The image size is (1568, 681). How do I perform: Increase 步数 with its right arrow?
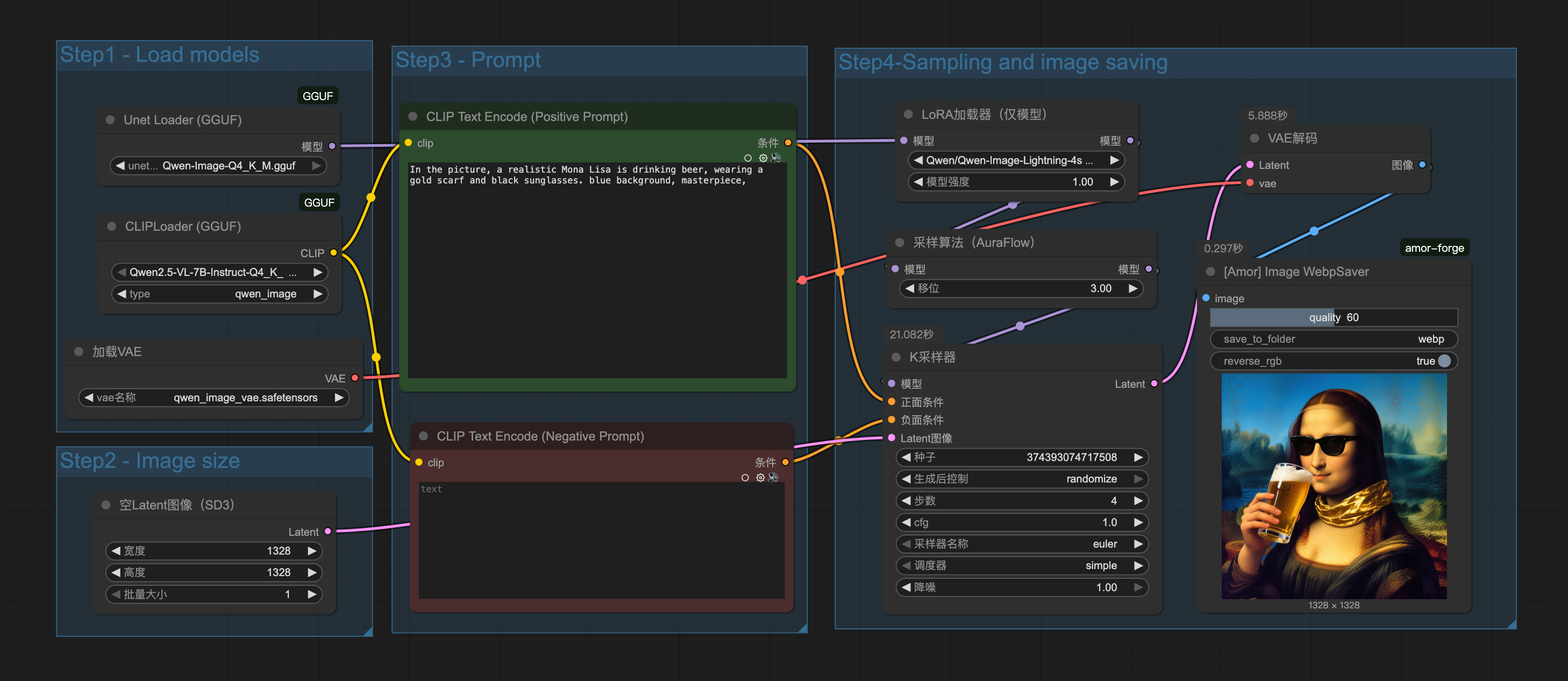point(1138,501)
